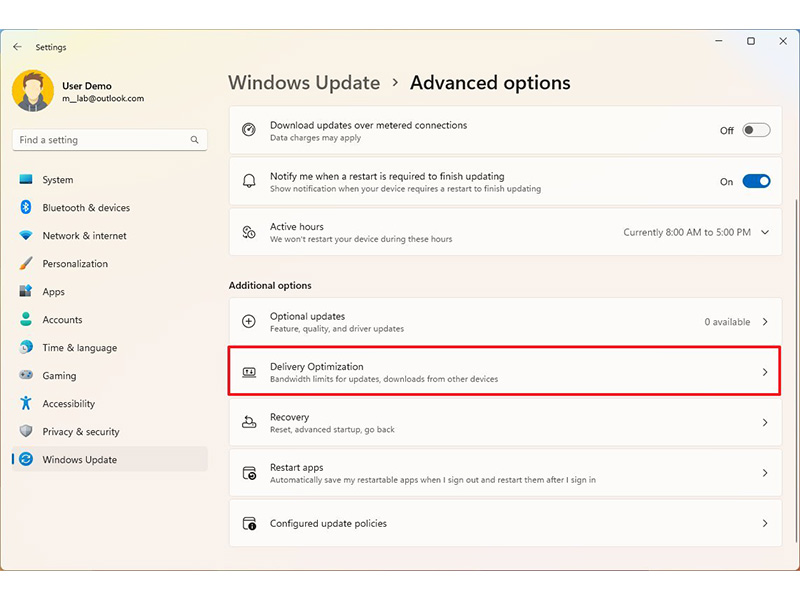Viewport: 800px width, 600px height.
Task: Focus the Find a setting search box
Action: click(110, 140)
